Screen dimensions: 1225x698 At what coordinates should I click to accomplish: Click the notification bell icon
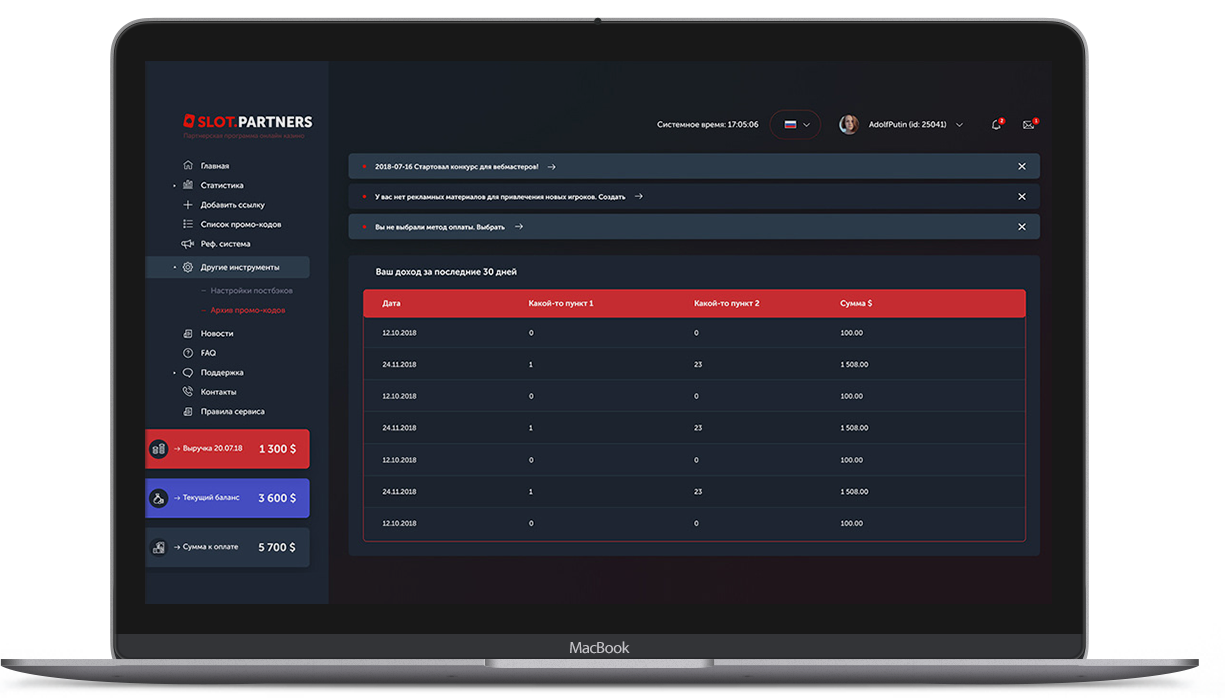(996, 125)
